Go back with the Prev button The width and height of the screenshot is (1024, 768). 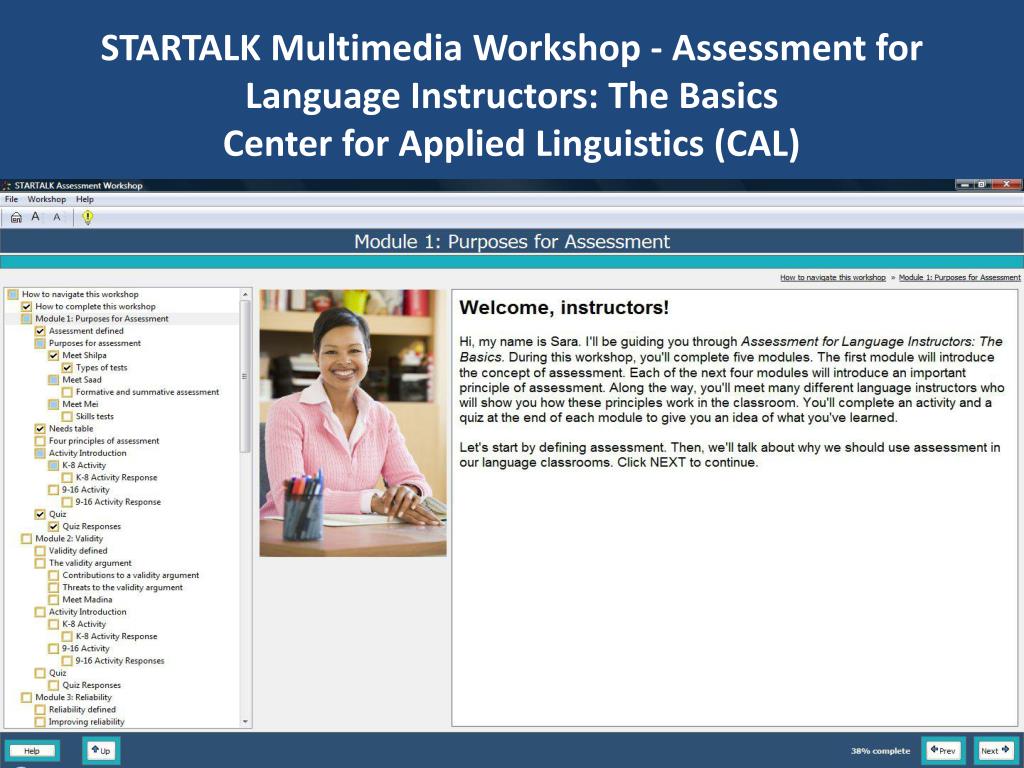click(943, 750)
